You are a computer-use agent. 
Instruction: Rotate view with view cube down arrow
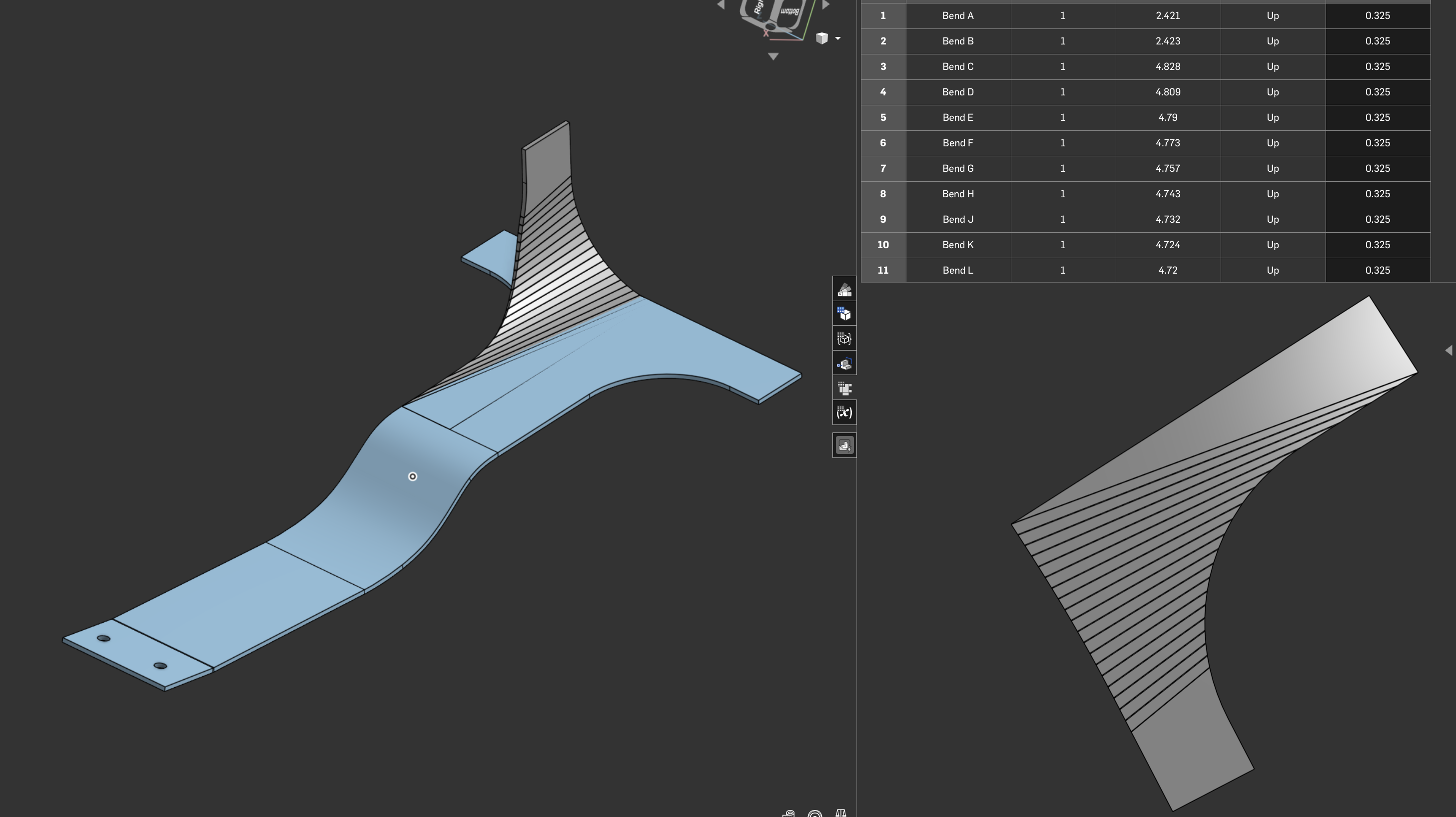point(773,56)
